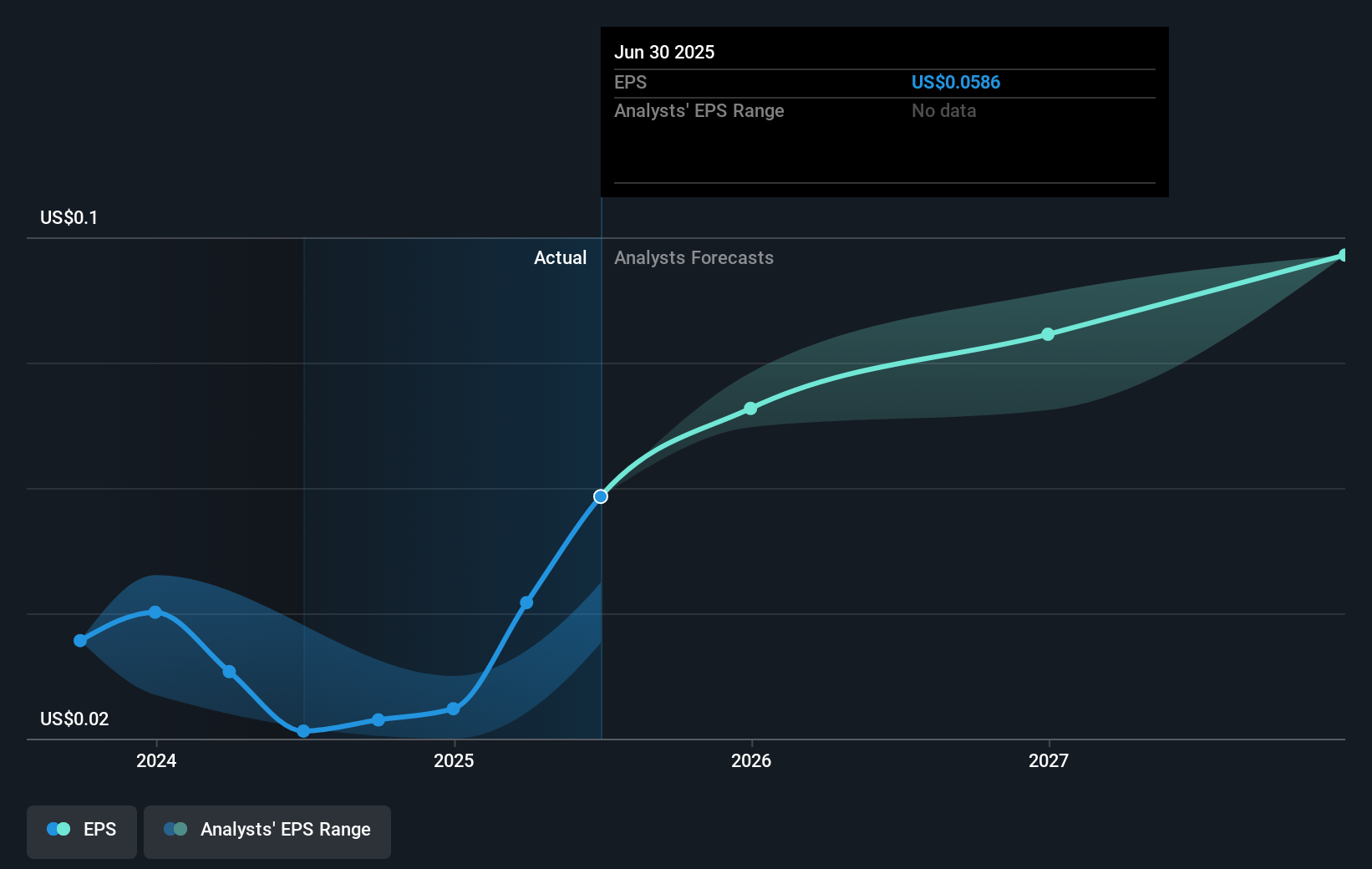Viewport: 1372px width, 869px height.
Task: Click the final forecast point at chart's right edge
Action: [1343, 255]
